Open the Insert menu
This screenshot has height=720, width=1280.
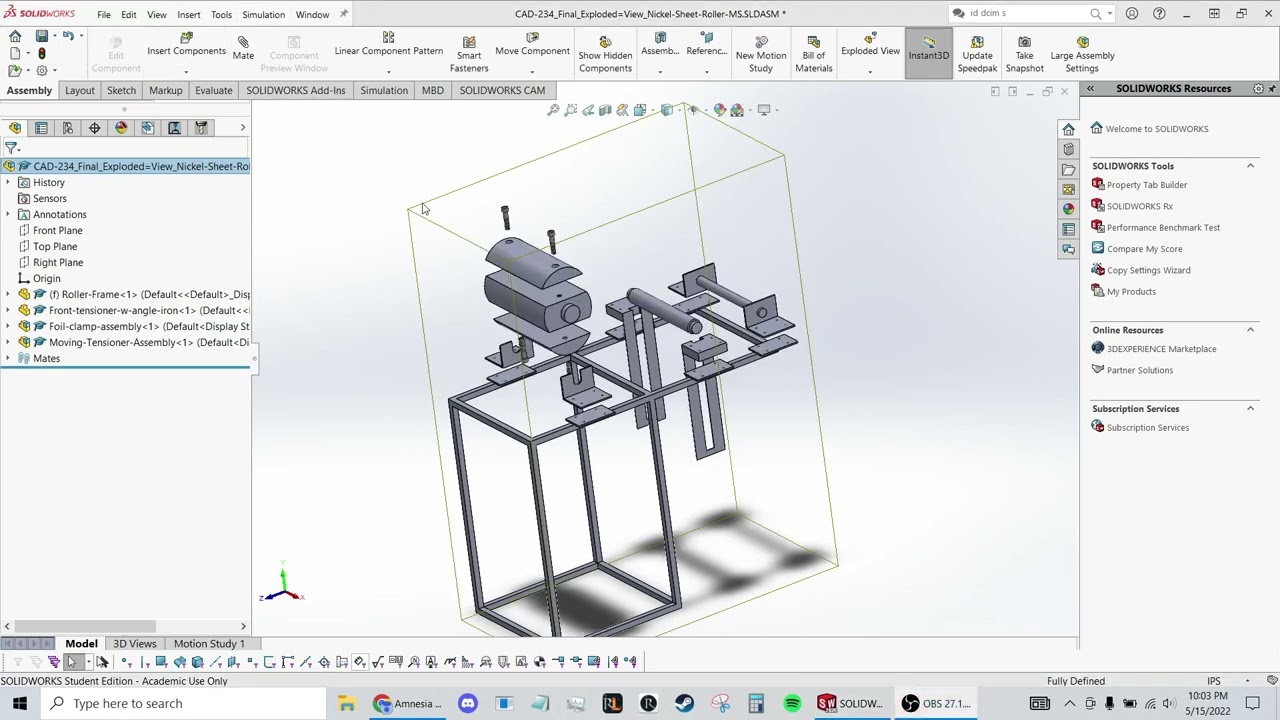(x=189, y=15)
